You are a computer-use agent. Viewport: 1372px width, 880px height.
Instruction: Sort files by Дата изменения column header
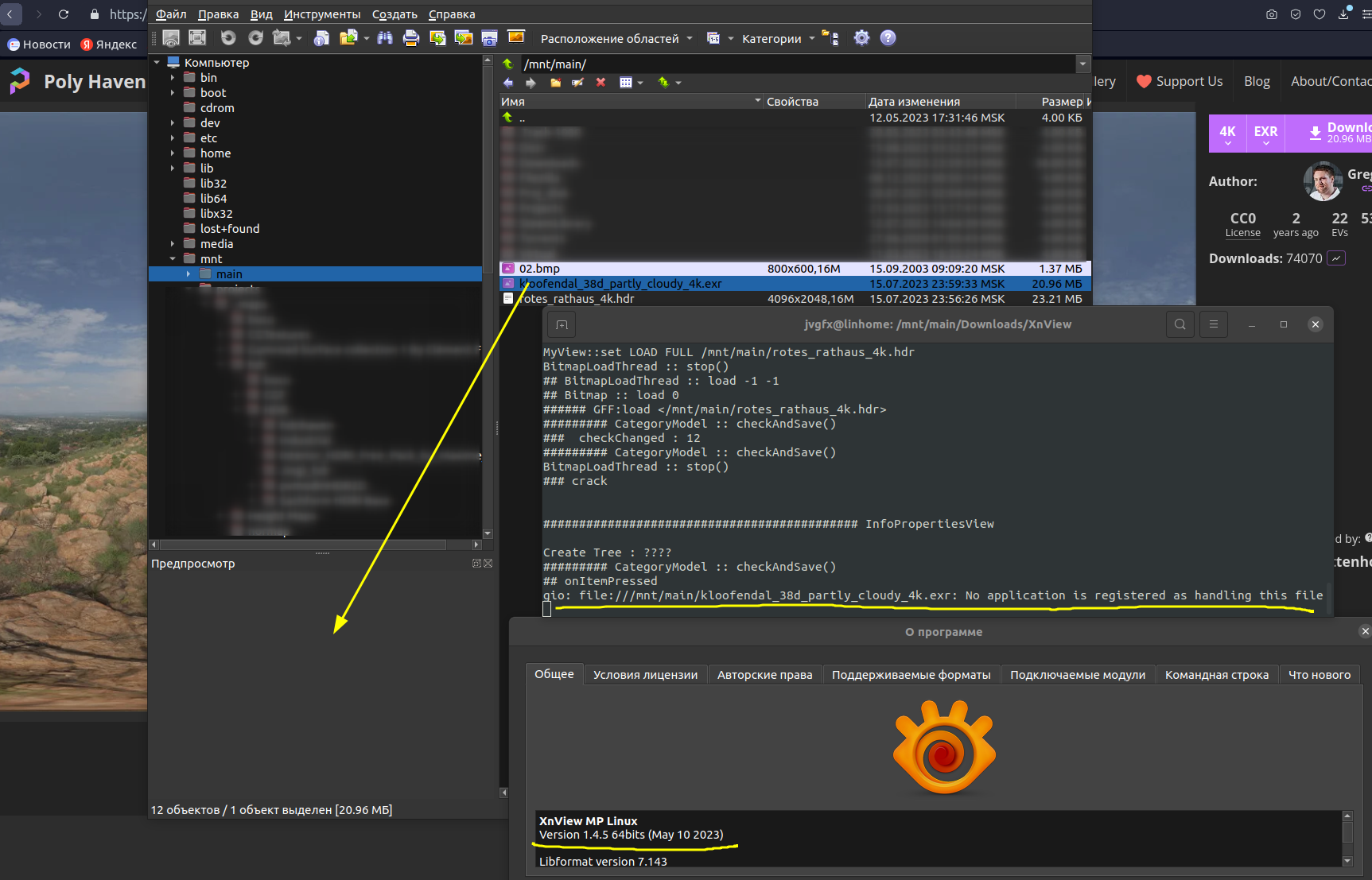tap(914, 102)
